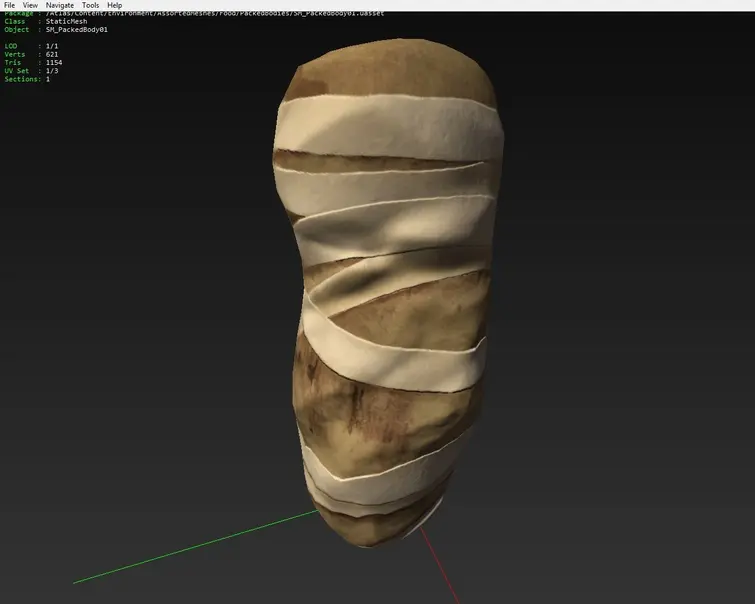Open the Help menu
Image resolution: width=755 pixels, height=604 pixels.
click(x=115, y=5)
